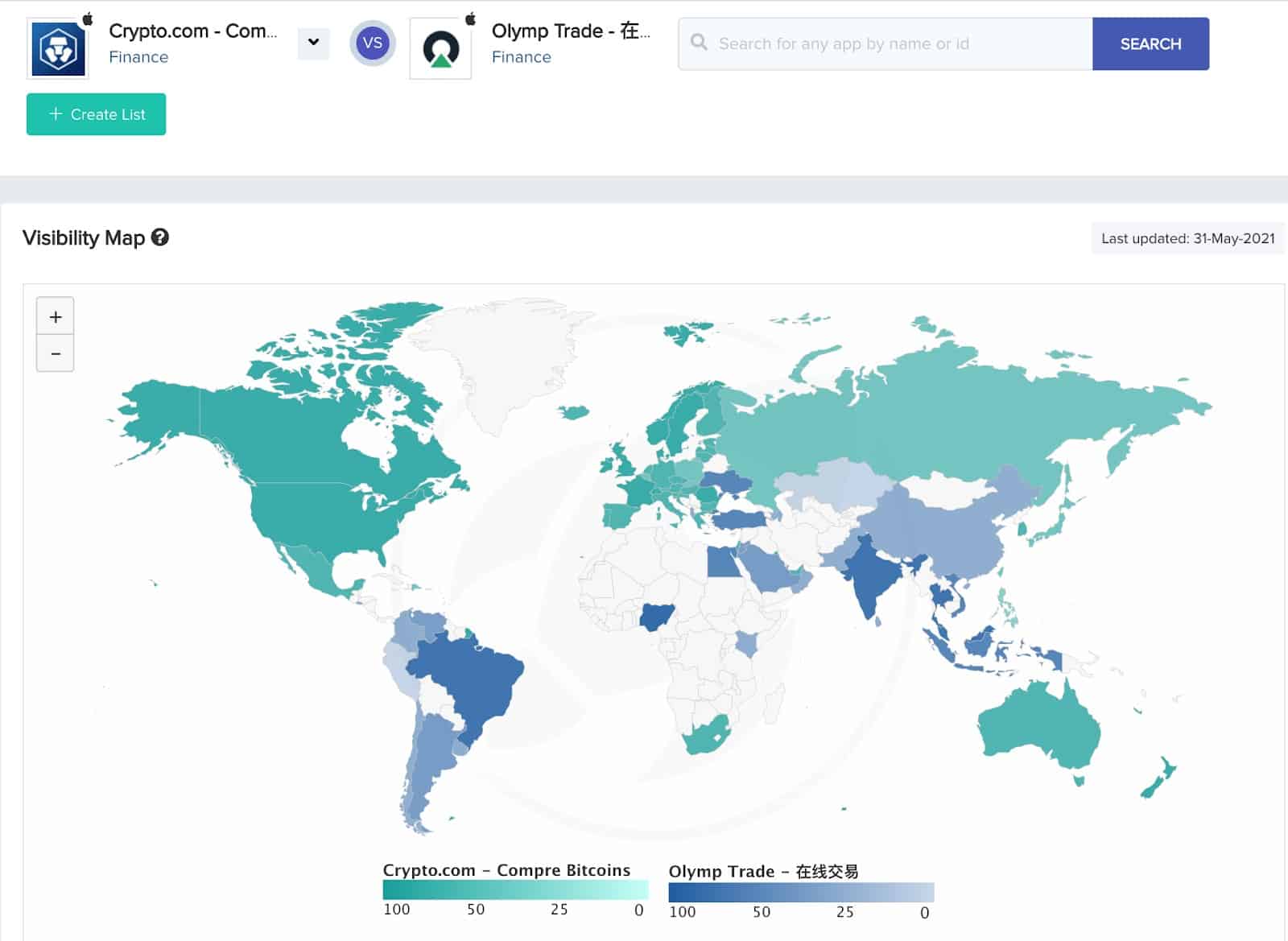Focus the app search input field
1288x941 pixels.
point(885,43)
